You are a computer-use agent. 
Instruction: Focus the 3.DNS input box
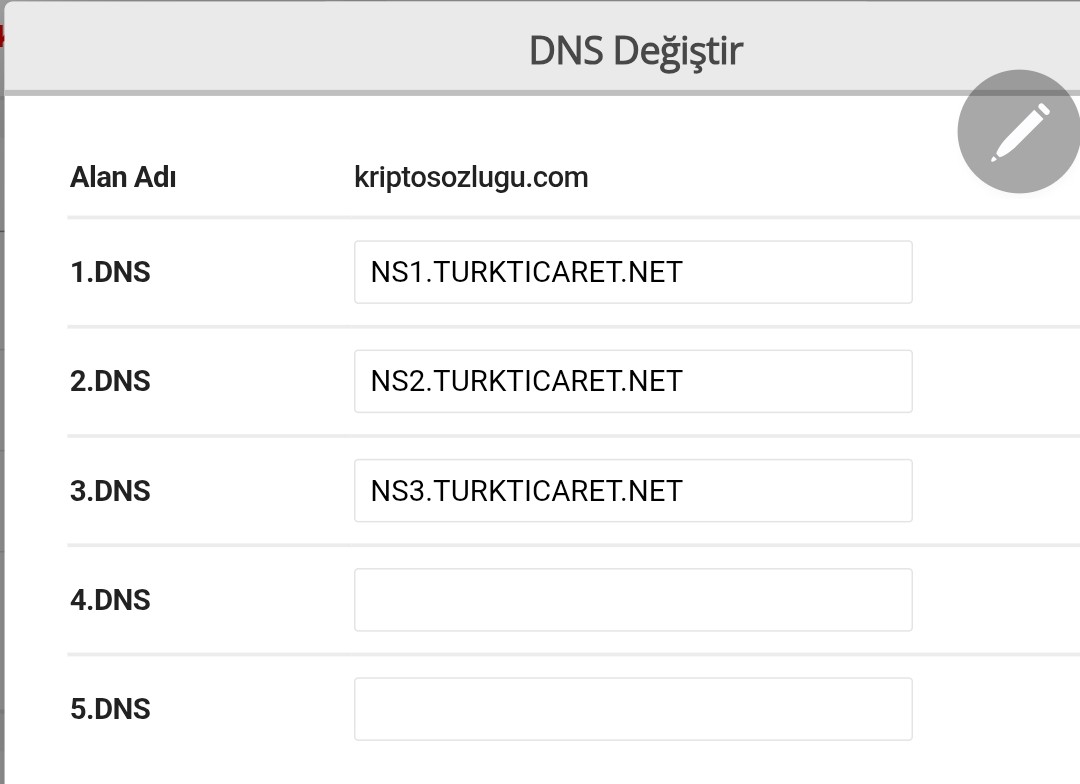[x=633, y=491]
